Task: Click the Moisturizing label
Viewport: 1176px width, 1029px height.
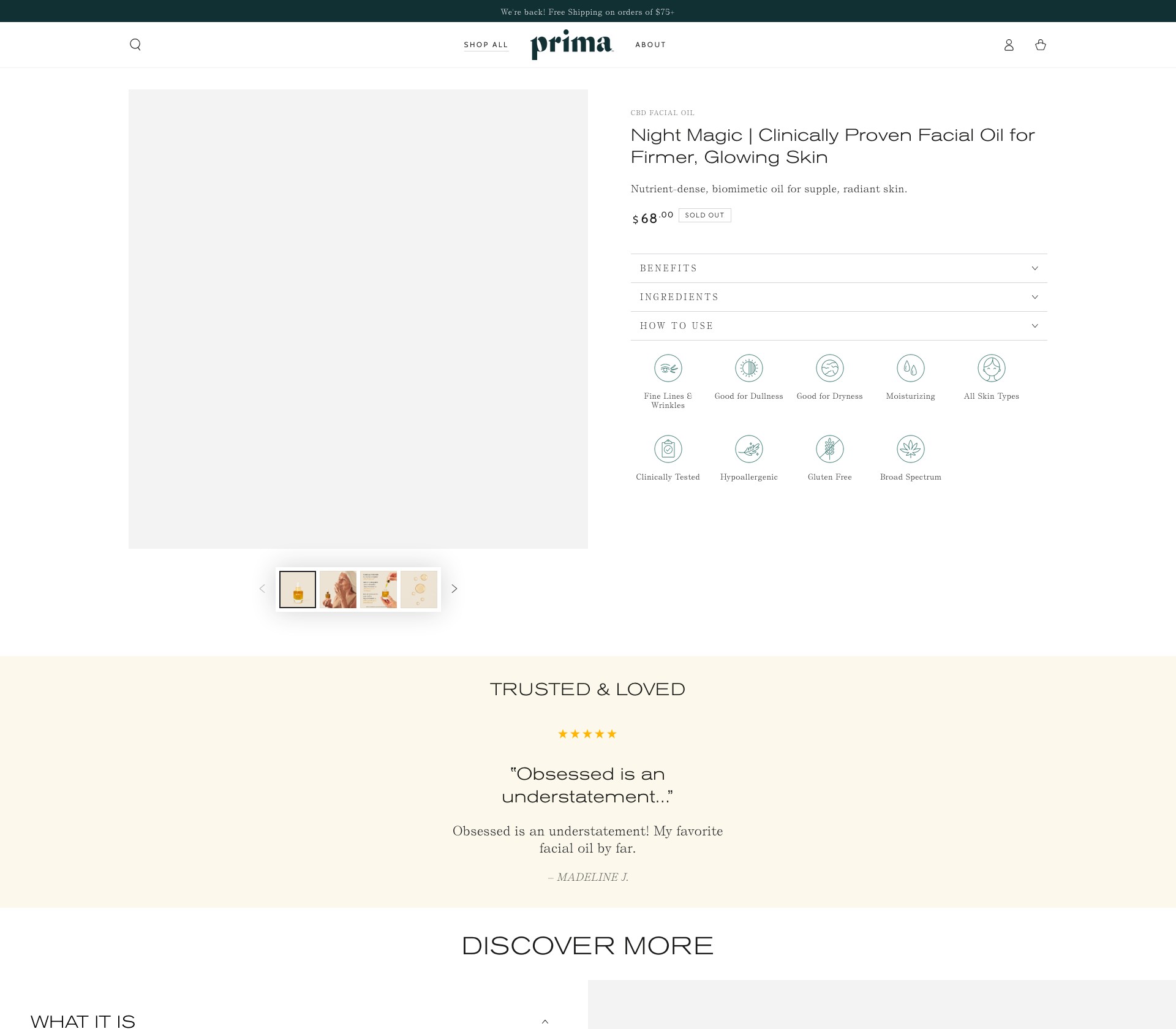Action: [910, 396]
